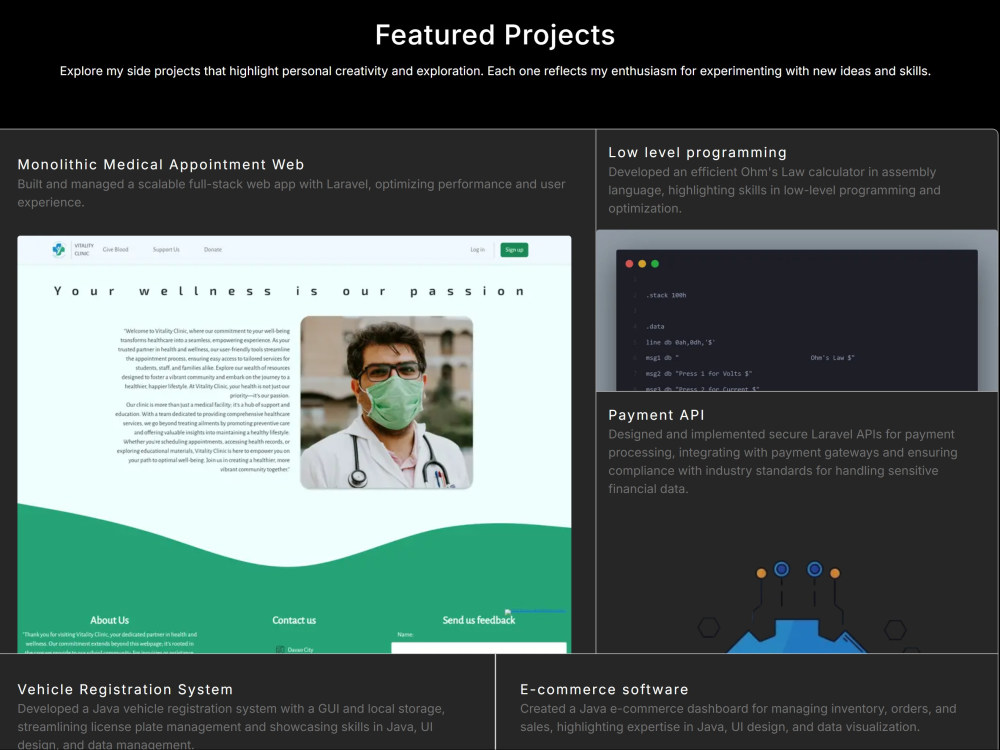The image size is (1000, 750).
Task: Click Give Blood in clinic preview
Action: (115, 249)
